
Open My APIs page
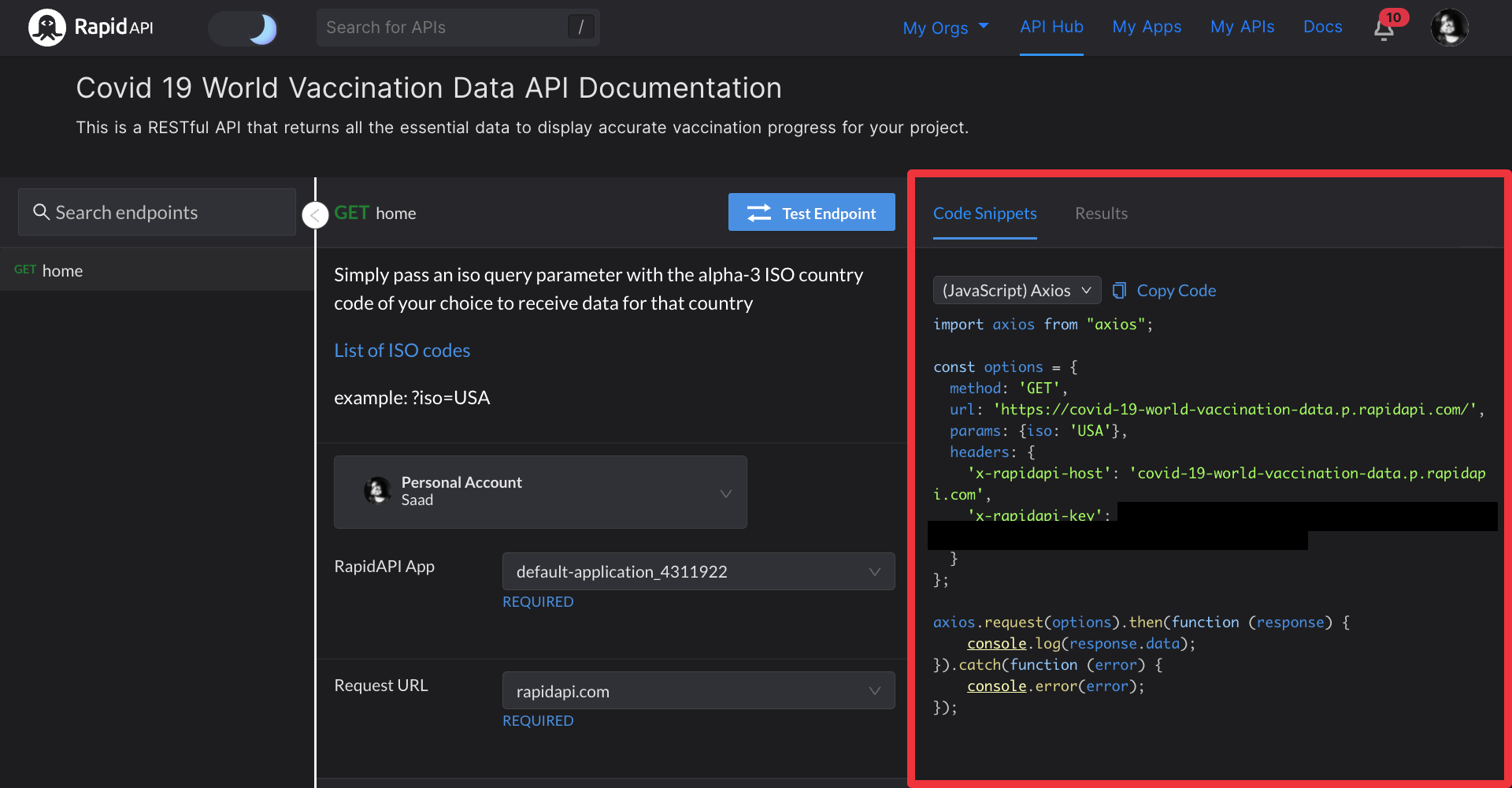tap(1242, 27)
